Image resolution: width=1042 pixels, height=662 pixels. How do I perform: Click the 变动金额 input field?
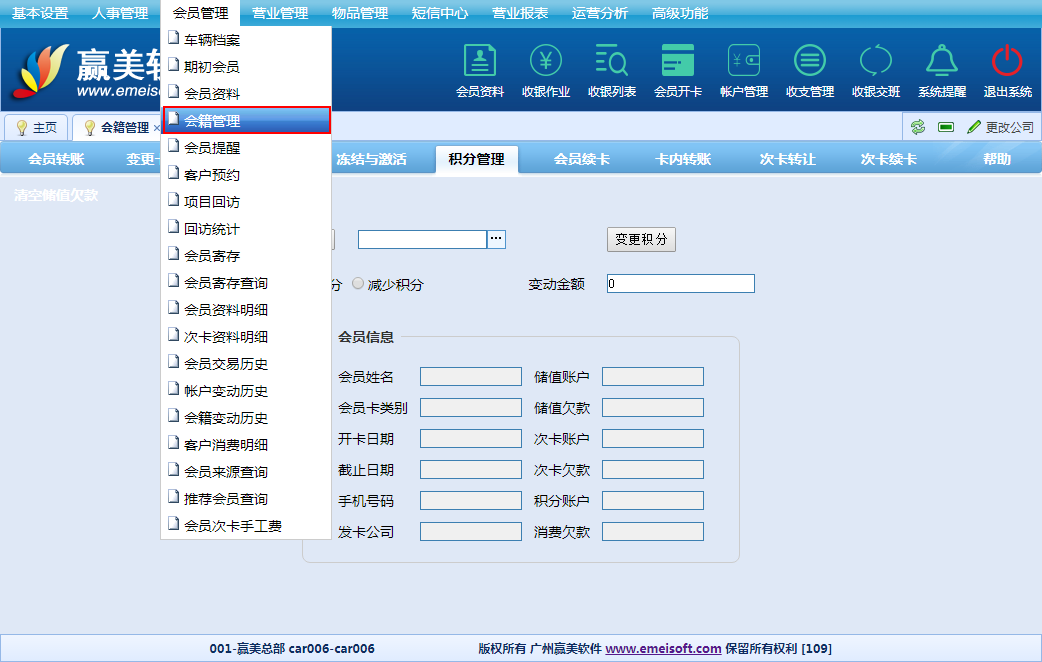pos(680,284)
